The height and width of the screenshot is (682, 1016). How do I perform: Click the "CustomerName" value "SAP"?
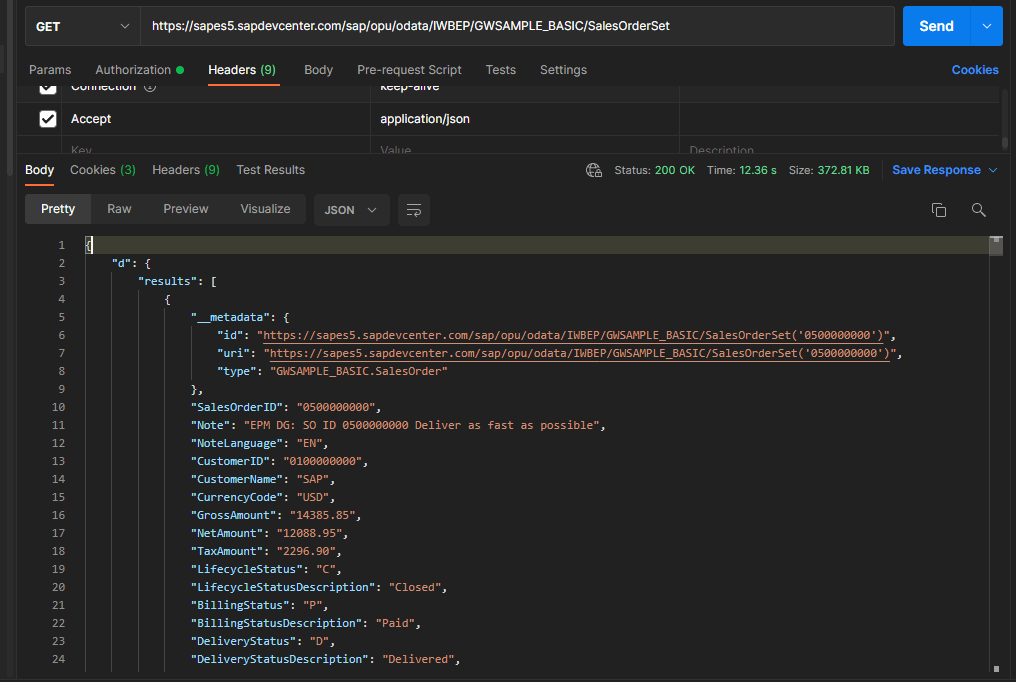pyautogui.click(x=312, y=479)
